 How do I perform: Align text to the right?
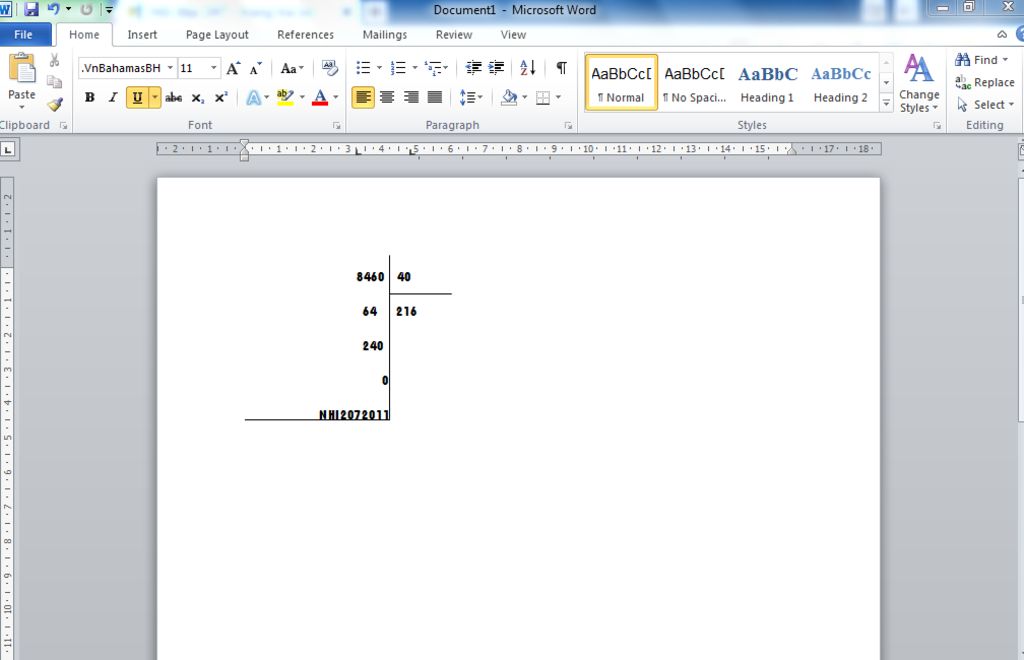[411, 98]
